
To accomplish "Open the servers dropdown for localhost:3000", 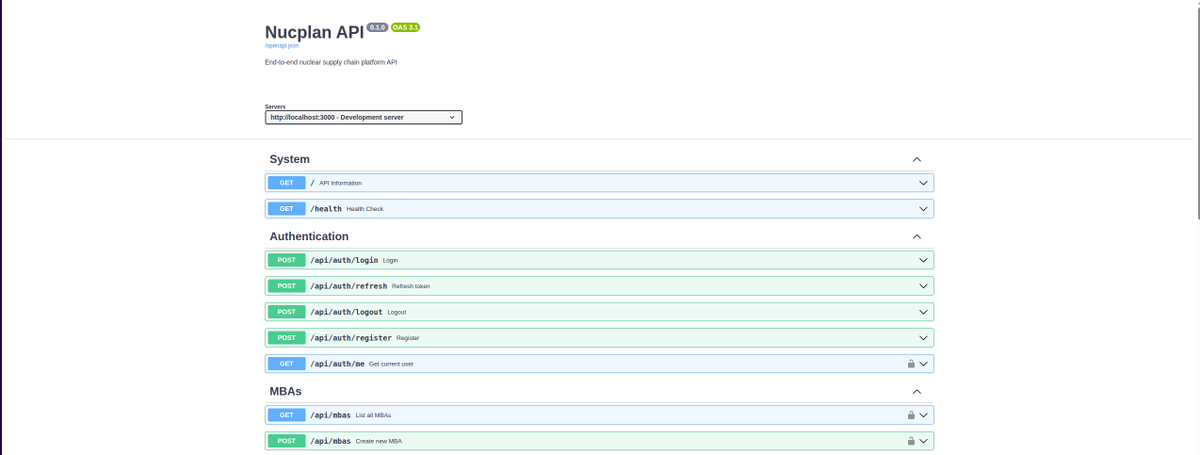I will (x=364, y=117).
